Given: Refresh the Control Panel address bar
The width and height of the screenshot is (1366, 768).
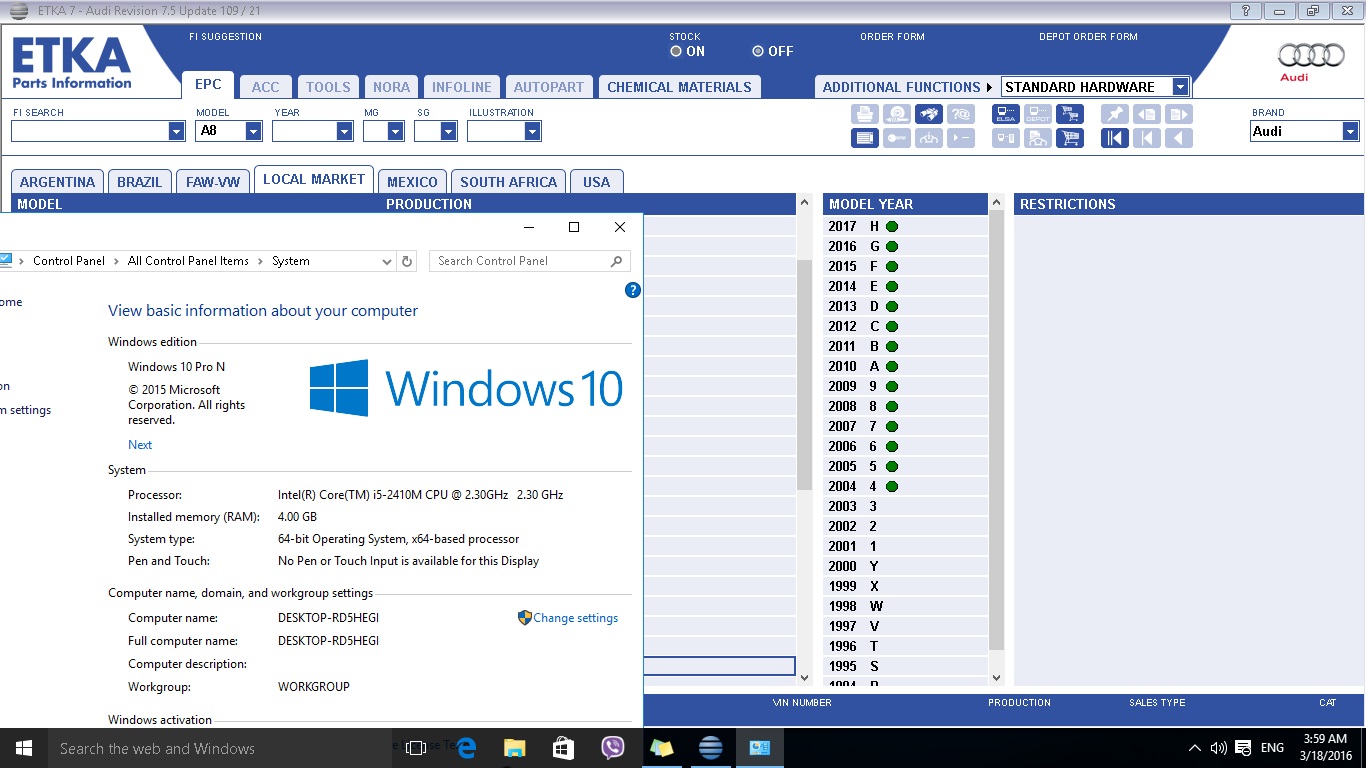Looking at the screenshot, I should 407,261.
